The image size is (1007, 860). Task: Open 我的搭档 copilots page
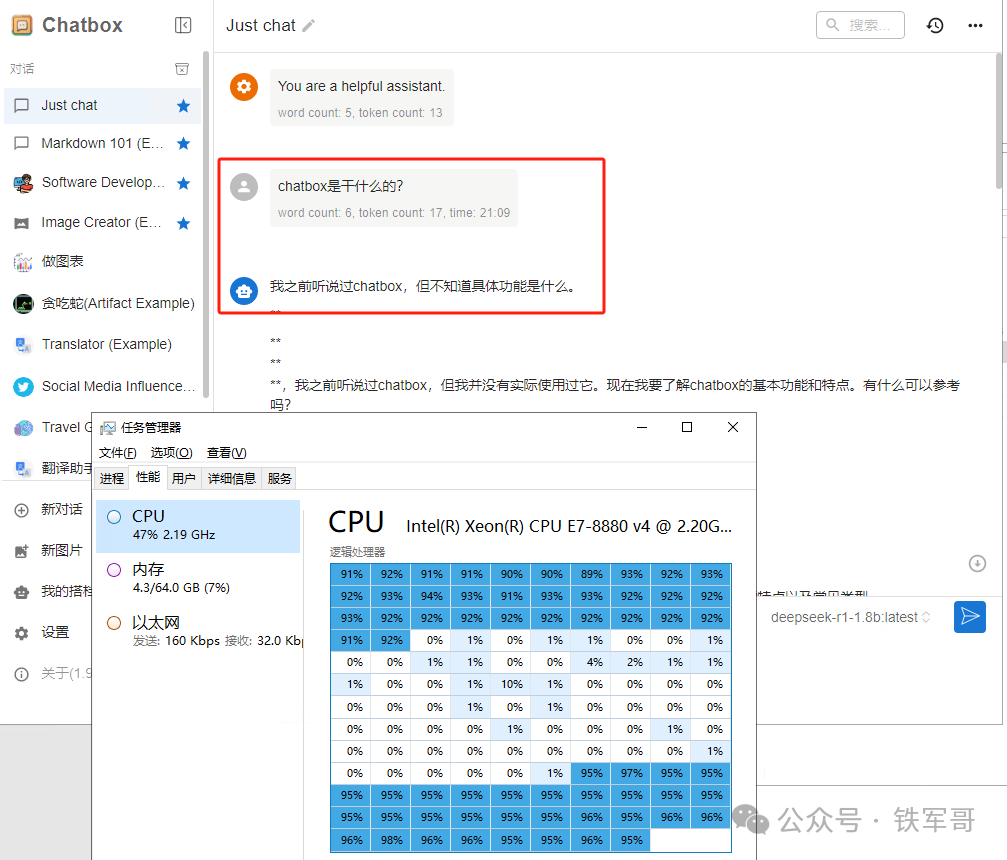click(x=53, y=592)
